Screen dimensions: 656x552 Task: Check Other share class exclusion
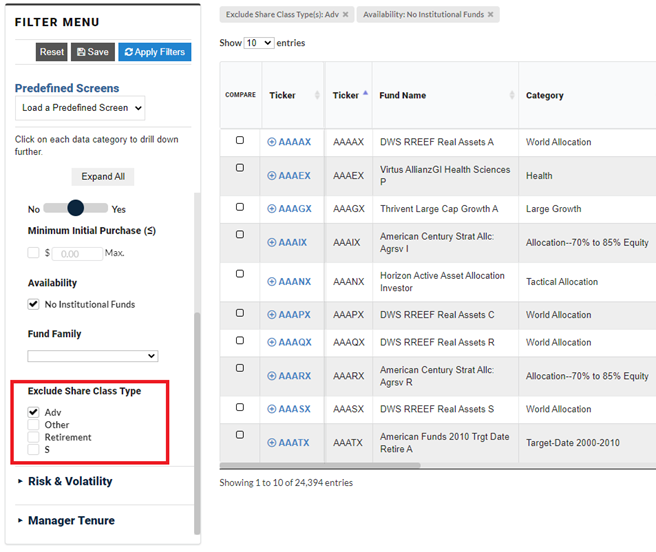(33, 425)
